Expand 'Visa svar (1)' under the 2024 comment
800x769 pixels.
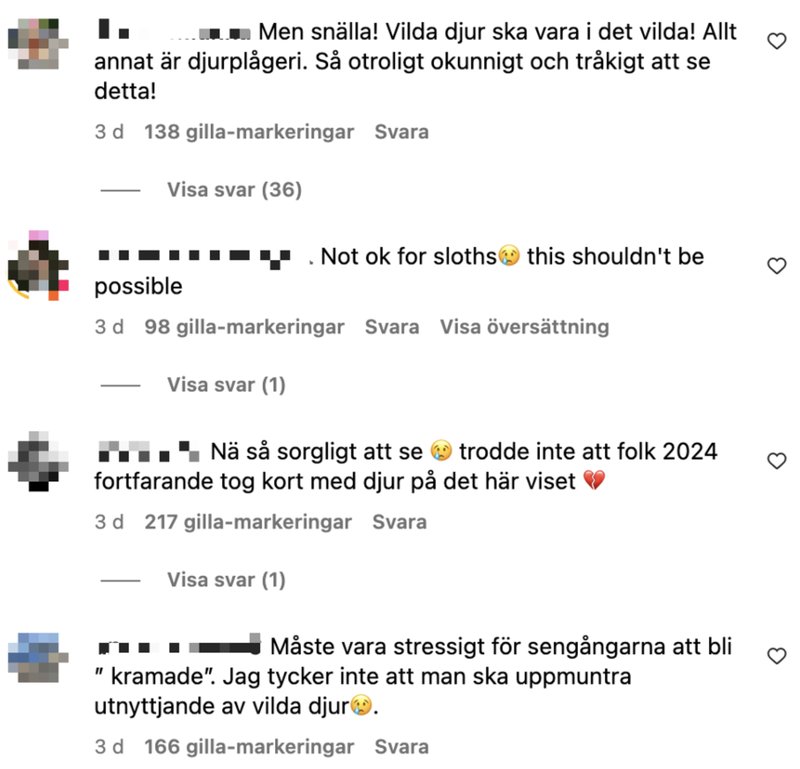coord(227,580)
